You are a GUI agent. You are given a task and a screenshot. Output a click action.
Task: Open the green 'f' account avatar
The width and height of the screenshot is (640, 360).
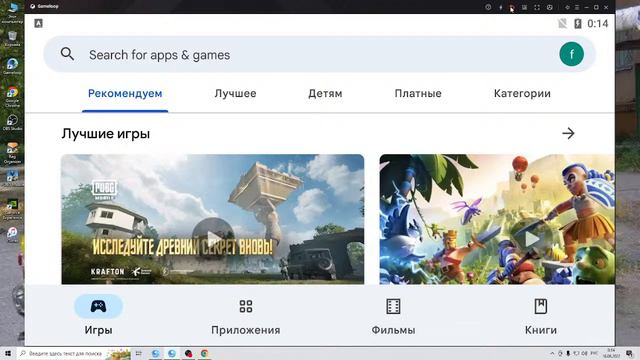point(571,54)
